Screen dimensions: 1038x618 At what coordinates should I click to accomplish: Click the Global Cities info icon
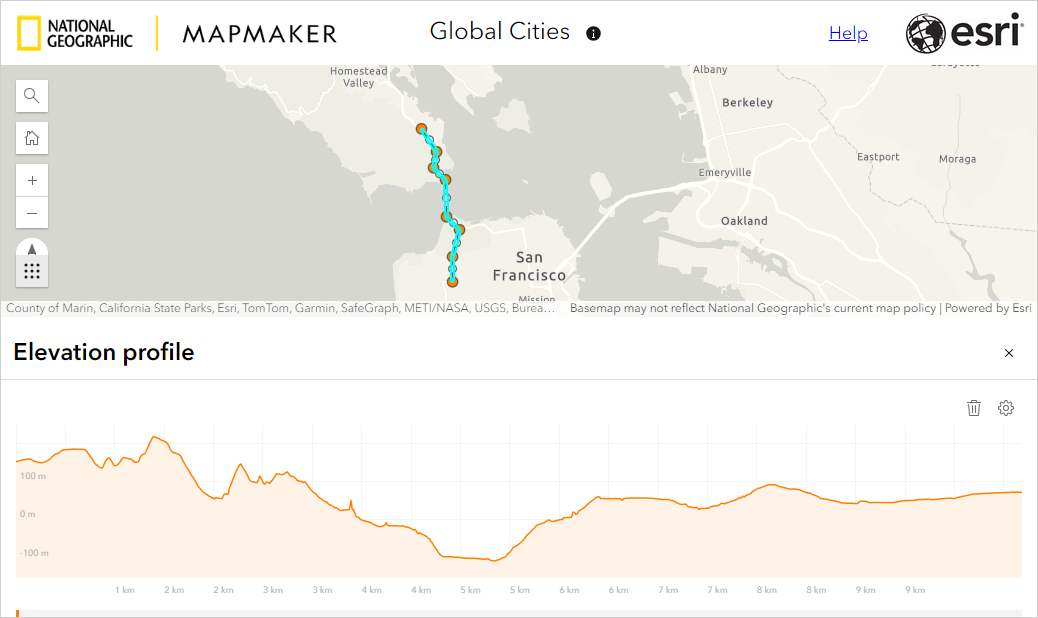[592, 33]
